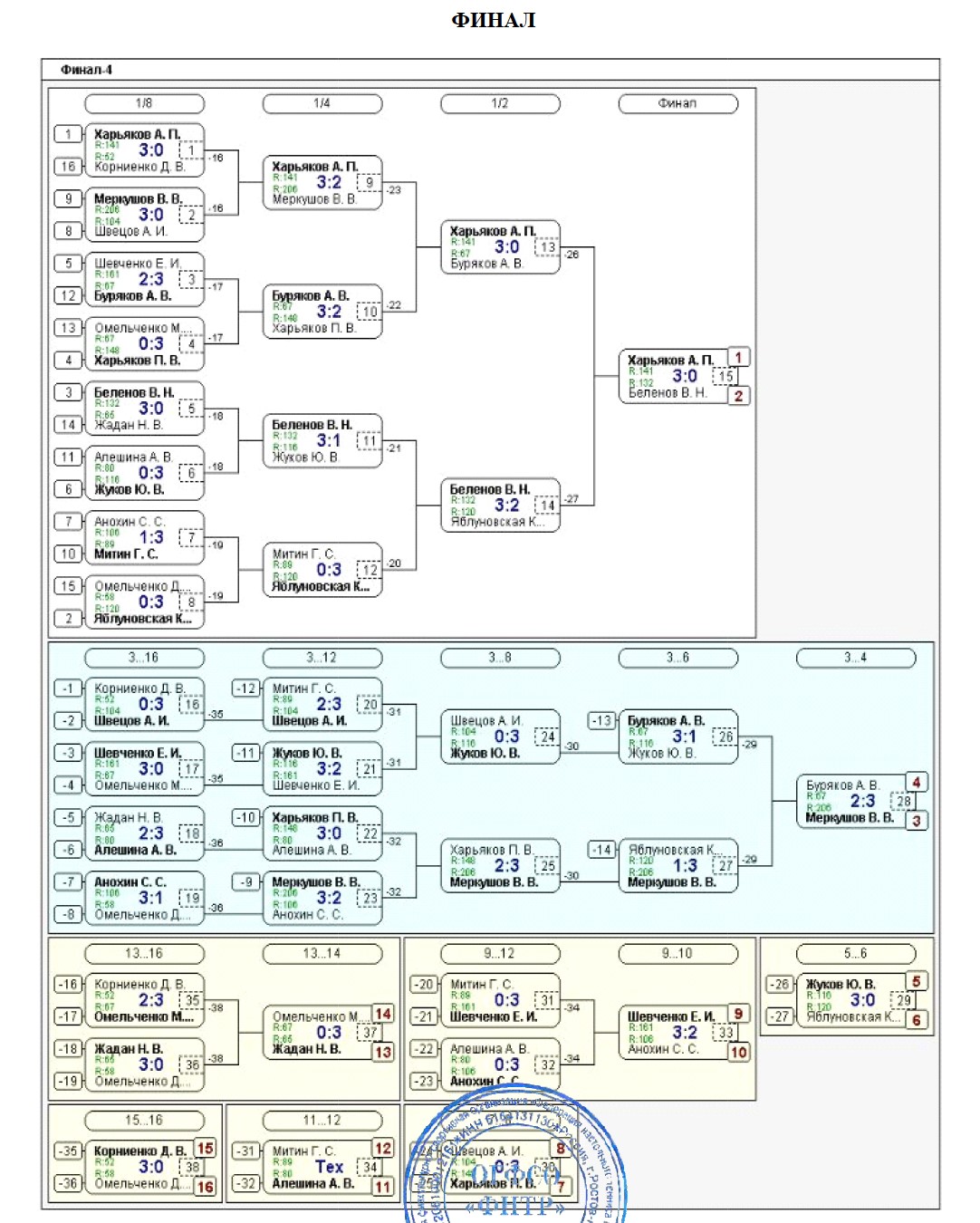
Task: Click "-13" loser reference box in 3..6 round
Action: pos(602,721)
